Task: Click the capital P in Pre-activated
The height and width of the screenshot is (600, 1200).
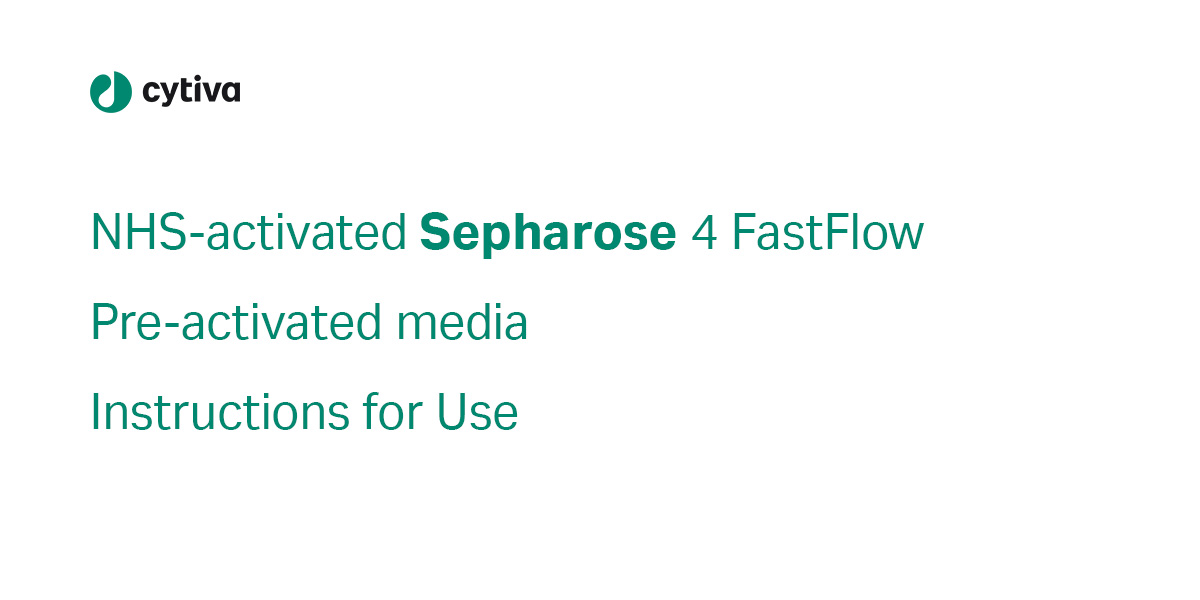Action: [104, 324]
